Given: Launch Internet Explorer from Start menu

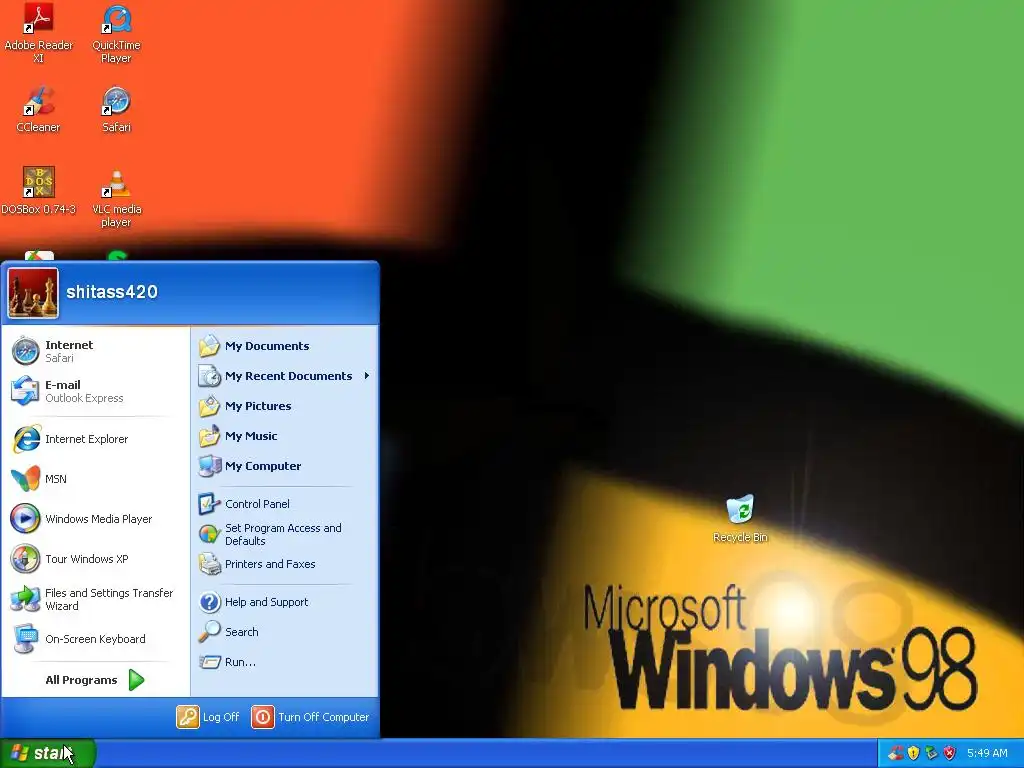Looking at the screenshot, I should coord(95,439).
